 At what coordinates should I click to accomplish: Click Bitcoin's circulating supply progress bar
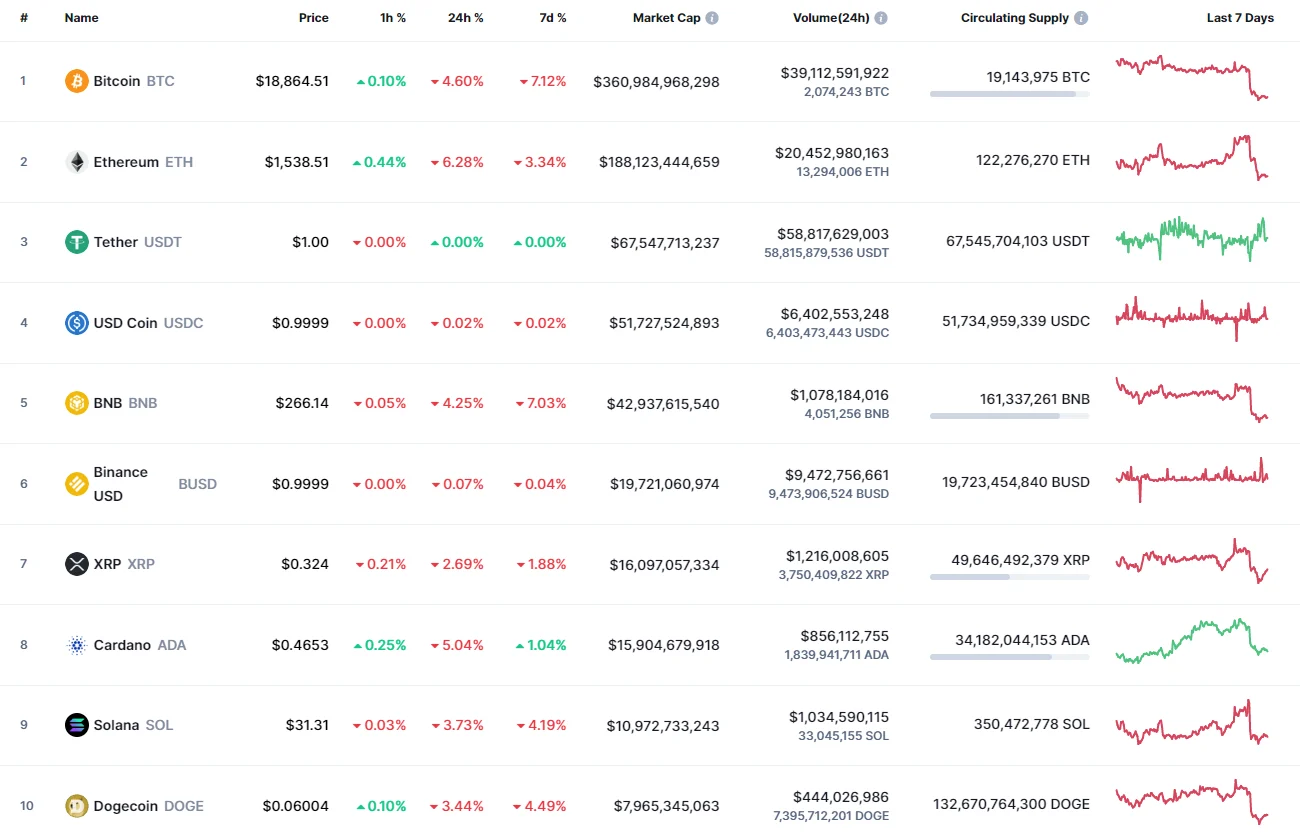1009,94
